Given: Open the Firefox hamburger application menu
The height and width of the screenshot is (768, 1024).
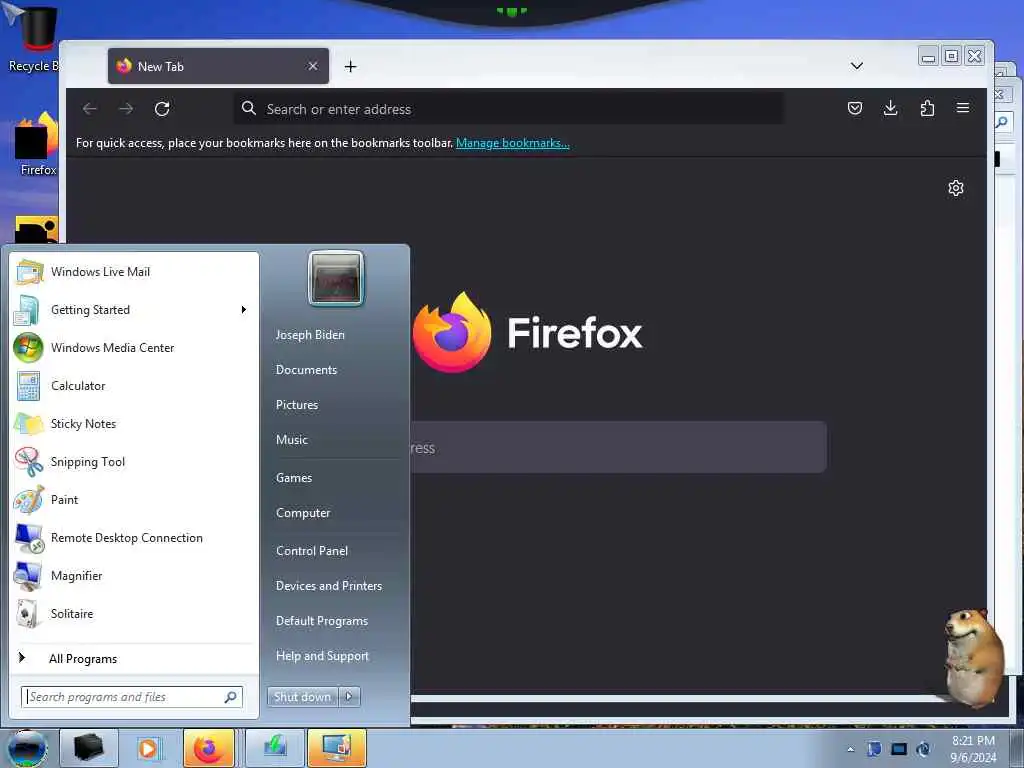Looking at the screenshot, I should pyautogui.click(x=963, y=108).
